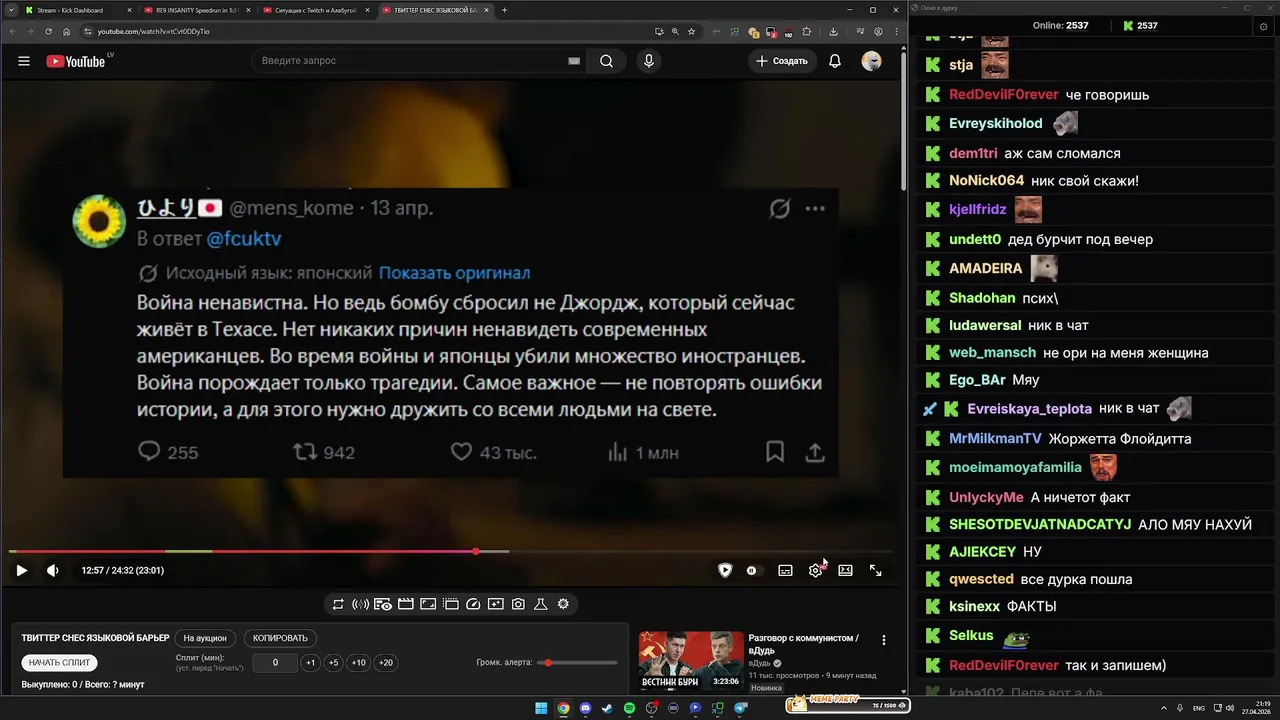
Task: Mute the video volume icon
Action: point(52,570)
